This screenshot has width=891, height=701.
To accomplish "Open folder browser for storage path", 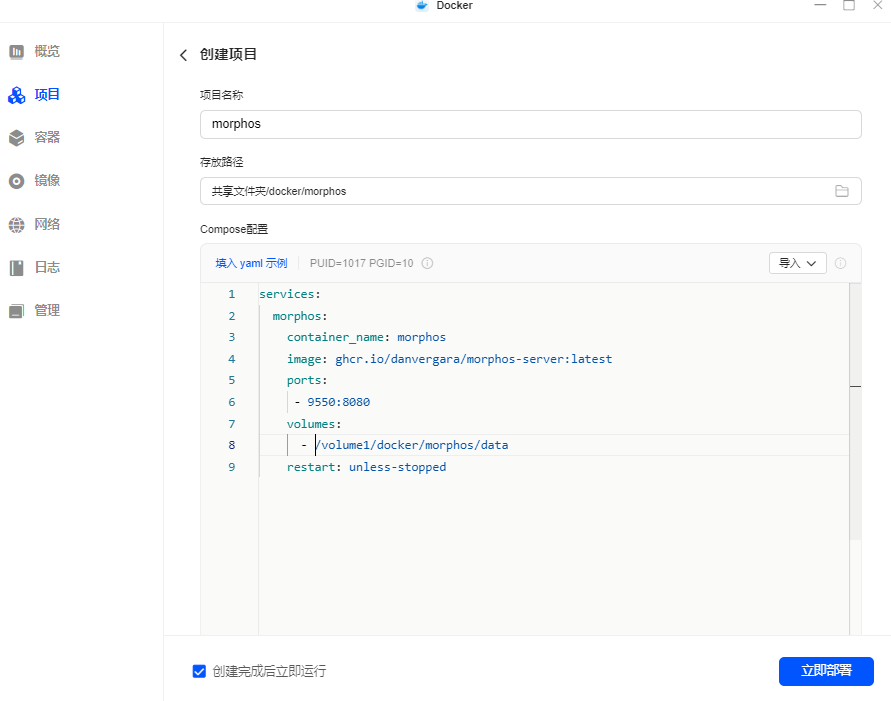I will [842, 191].
